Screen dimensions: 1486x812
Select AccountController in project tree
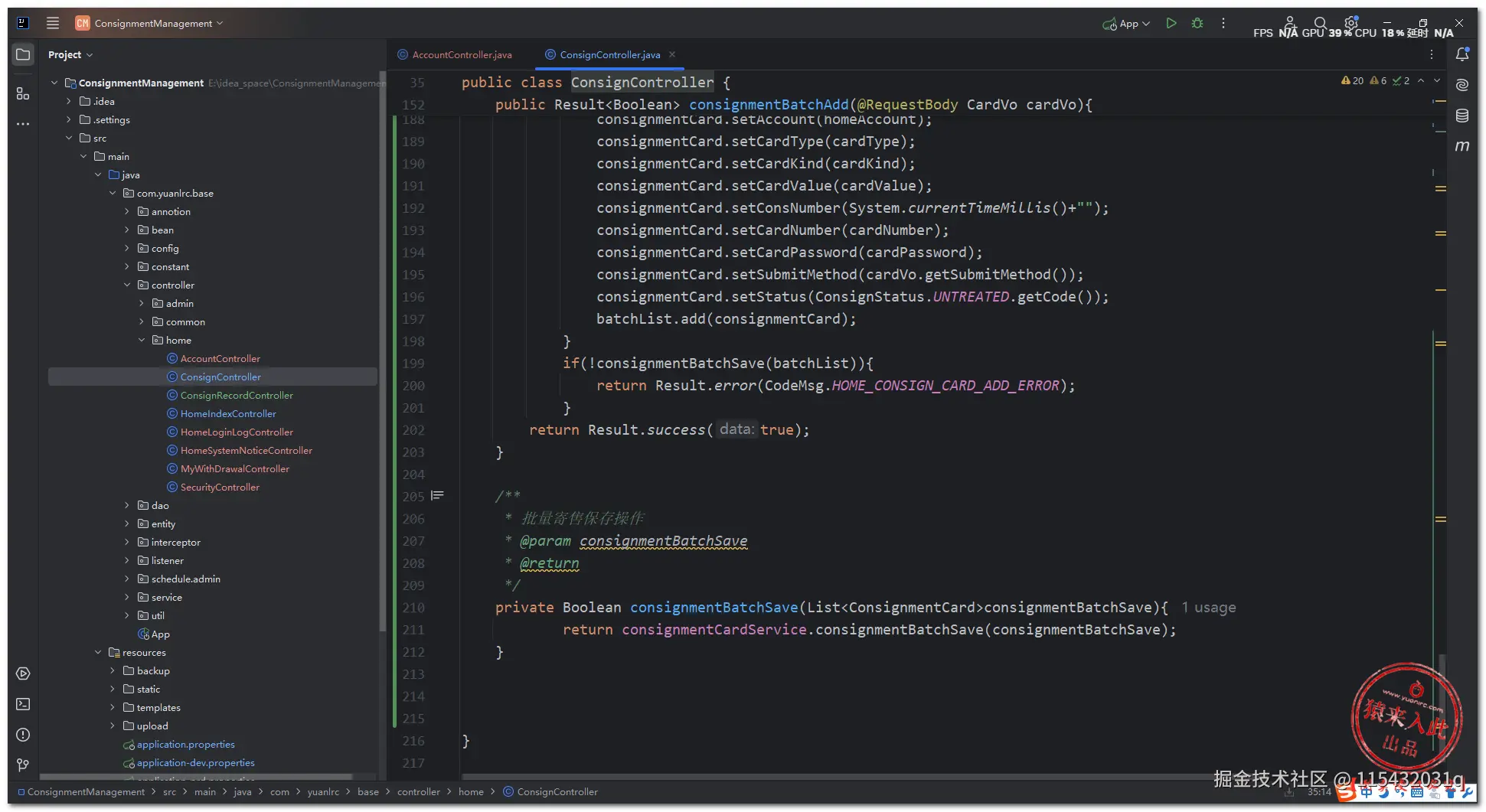pyautogui.click(x=220, y=358)
